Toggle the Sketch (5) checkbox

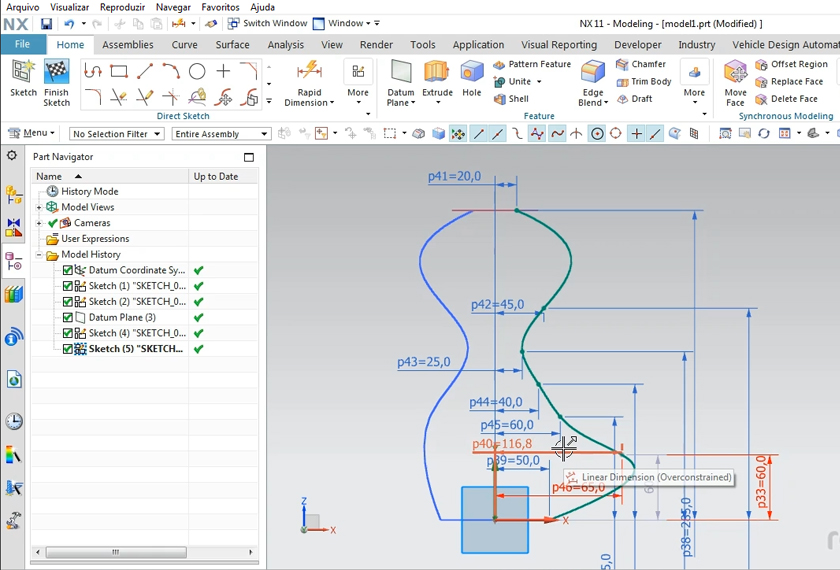pos(68,349)
